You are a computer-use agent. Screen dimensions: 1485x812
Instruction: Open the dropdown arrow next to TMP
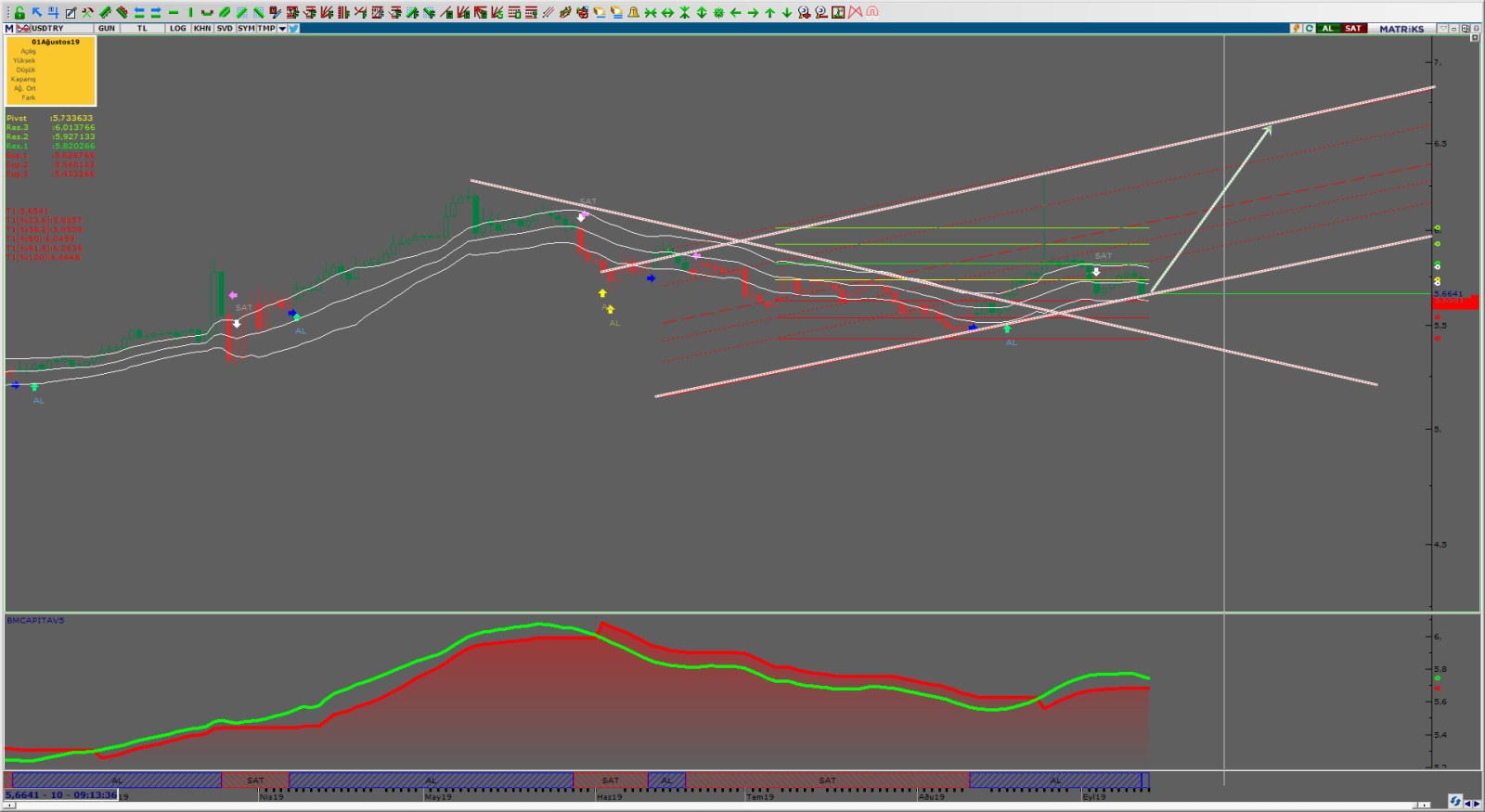tap(282, 29)
